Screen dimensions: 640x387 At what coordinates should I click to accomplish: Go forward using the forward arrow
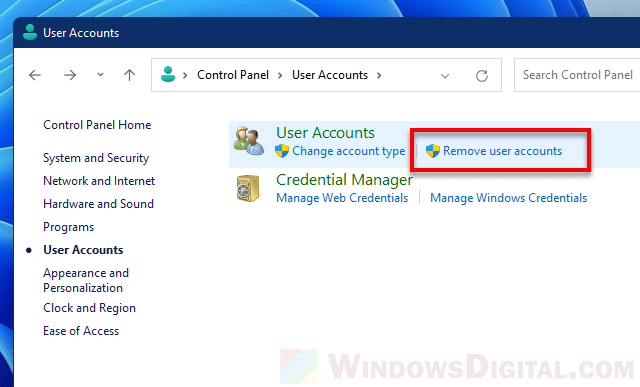tap(70, 75)
